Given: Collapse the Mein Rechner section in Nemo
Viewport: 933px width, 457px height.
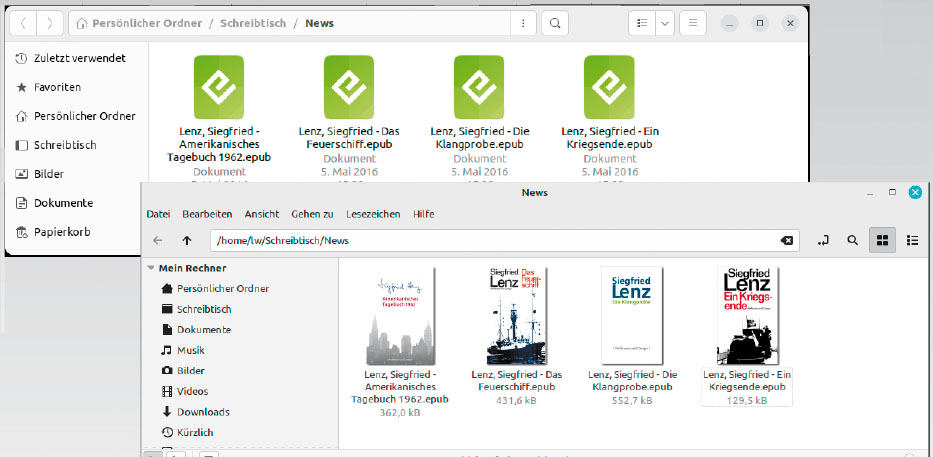Looking at the screenshot, I should (151, 268).
